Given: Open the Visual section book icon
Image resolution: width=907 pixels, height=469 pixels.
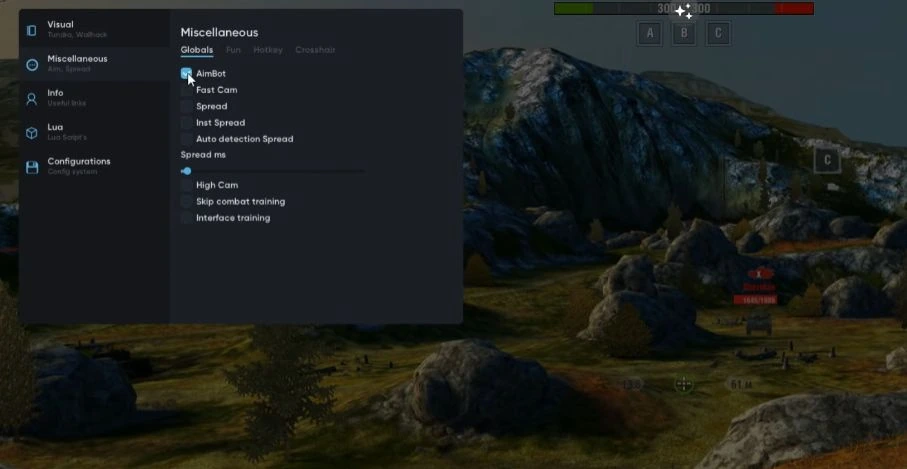Looking at the screenshot, I should tap(32, 30).
